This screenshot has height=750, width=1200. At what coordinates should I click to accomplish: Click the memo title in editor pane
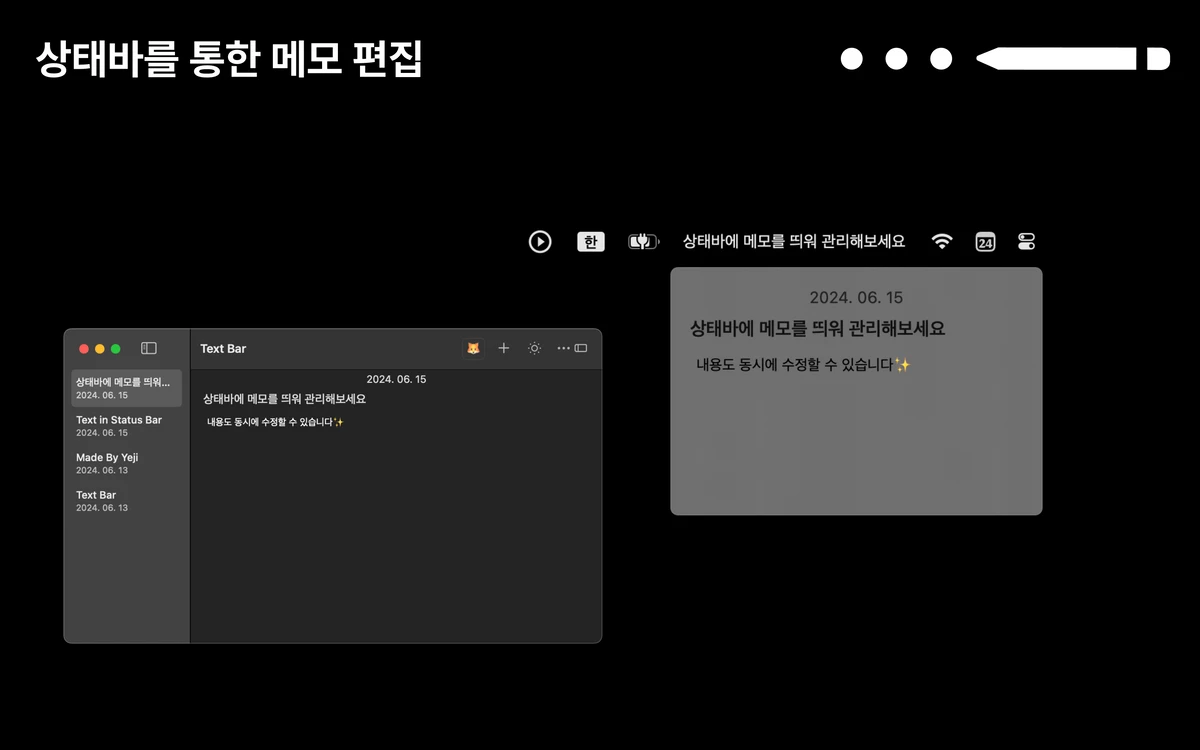pos(285,398)
